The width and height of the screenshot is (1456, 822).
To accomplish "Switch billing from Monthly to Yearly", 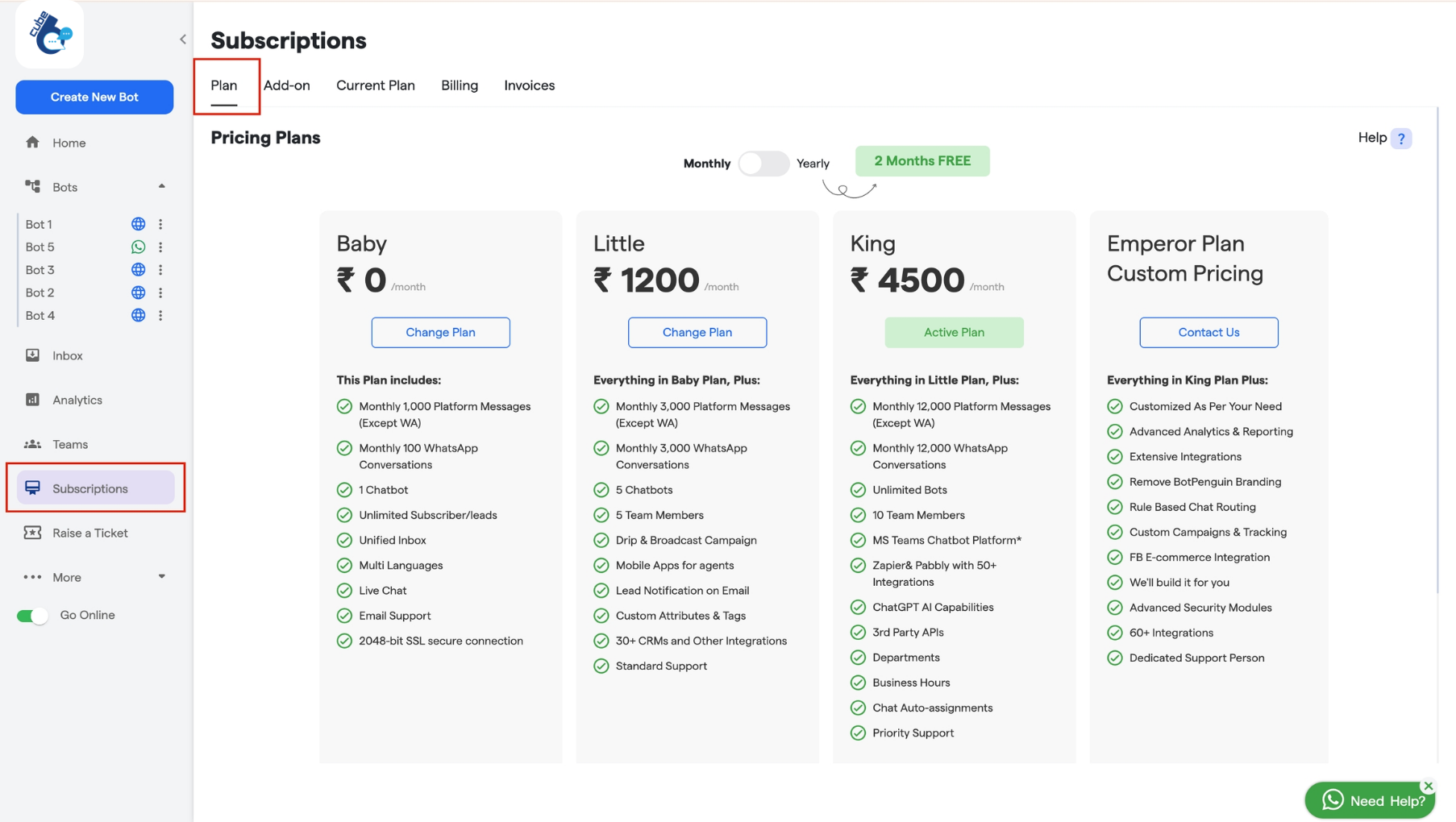I will 764,163.
